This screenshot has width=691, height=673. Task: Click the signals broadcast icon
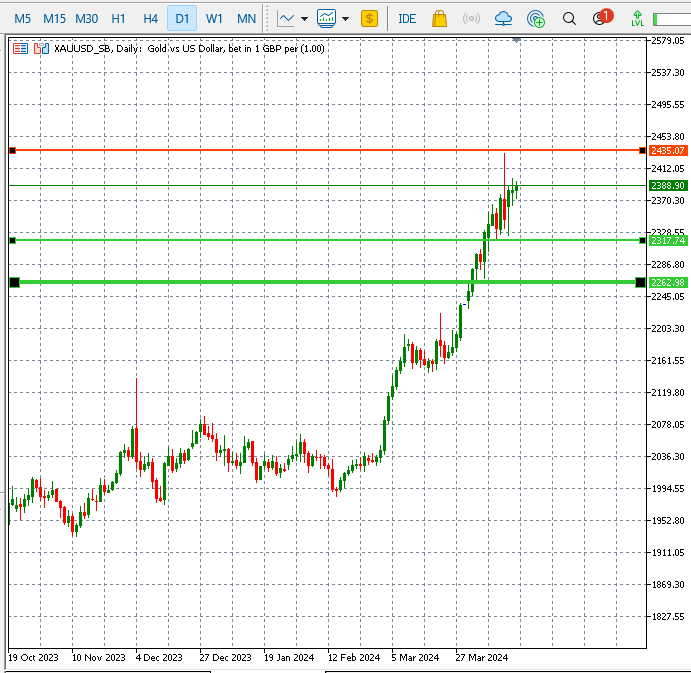pyautogui.click(x=471, y=18)
